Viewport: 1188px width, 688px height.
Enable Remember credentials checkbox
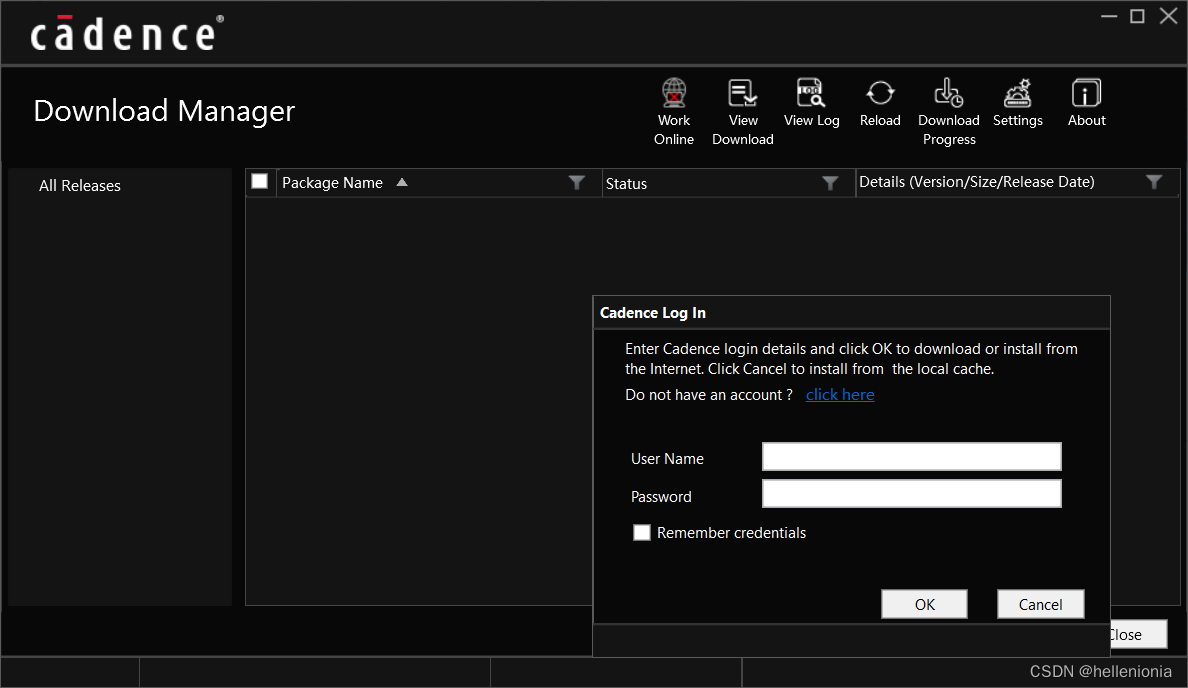[642, 533]
